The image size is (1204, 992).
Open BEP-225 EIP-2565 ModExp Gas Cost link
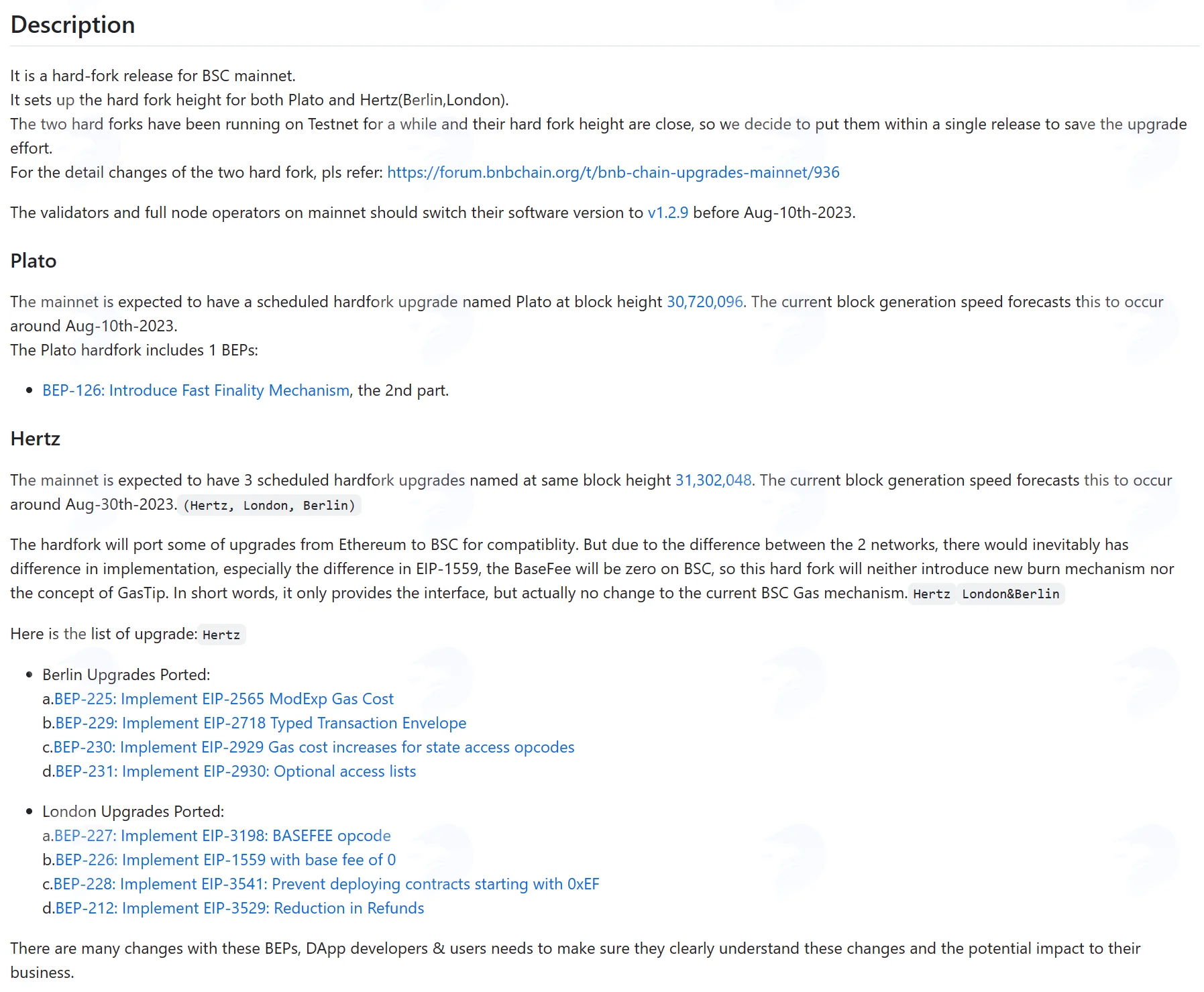click(x=223, y=699)
